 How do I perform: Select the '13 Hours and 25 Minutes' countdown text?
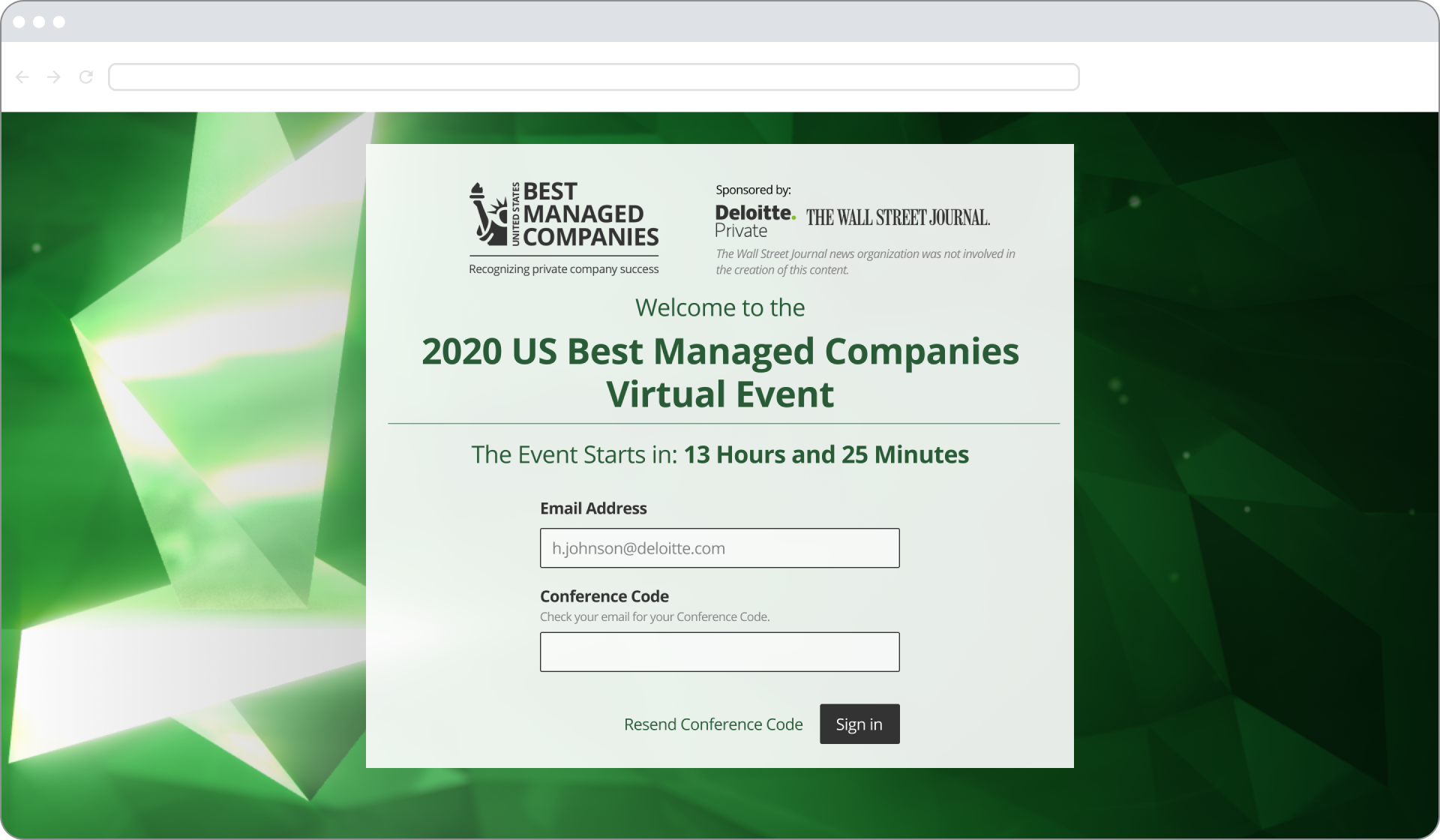pyautogui.click(x=826, y=454)
